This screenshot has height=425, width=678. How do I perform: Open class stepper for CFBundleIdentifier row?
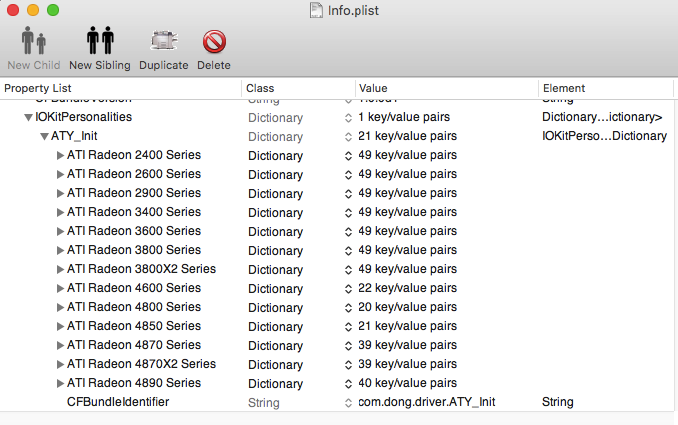pos(348,403)
